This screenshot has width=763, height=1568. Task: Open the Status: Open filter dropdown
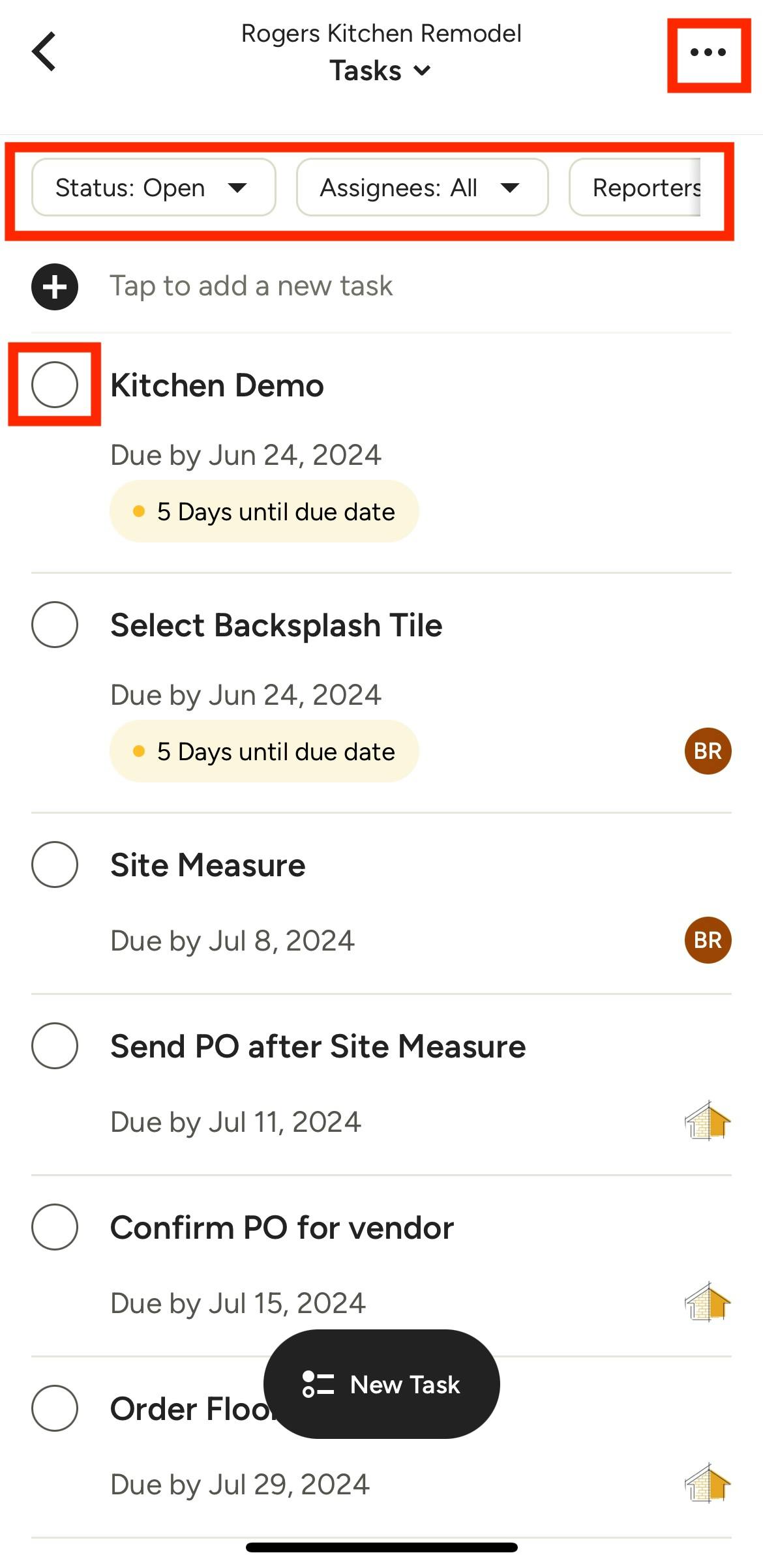pyautogui.click(x=153, y=188)
